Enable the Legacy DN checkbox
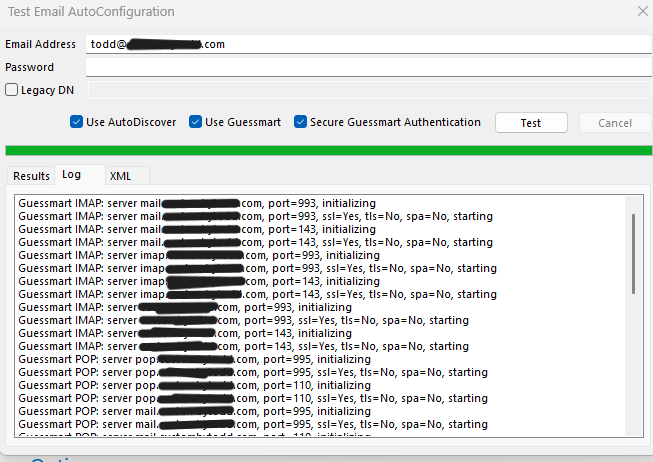Screen dimensions: 653x462 tap(11, 90)
